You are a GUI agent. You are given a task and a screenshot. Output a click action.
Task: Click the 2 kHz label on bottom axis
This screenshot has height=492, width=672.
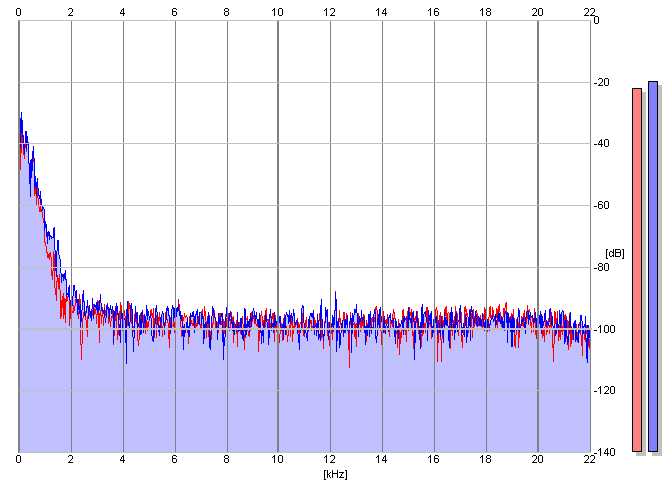(x=70, y=459)
